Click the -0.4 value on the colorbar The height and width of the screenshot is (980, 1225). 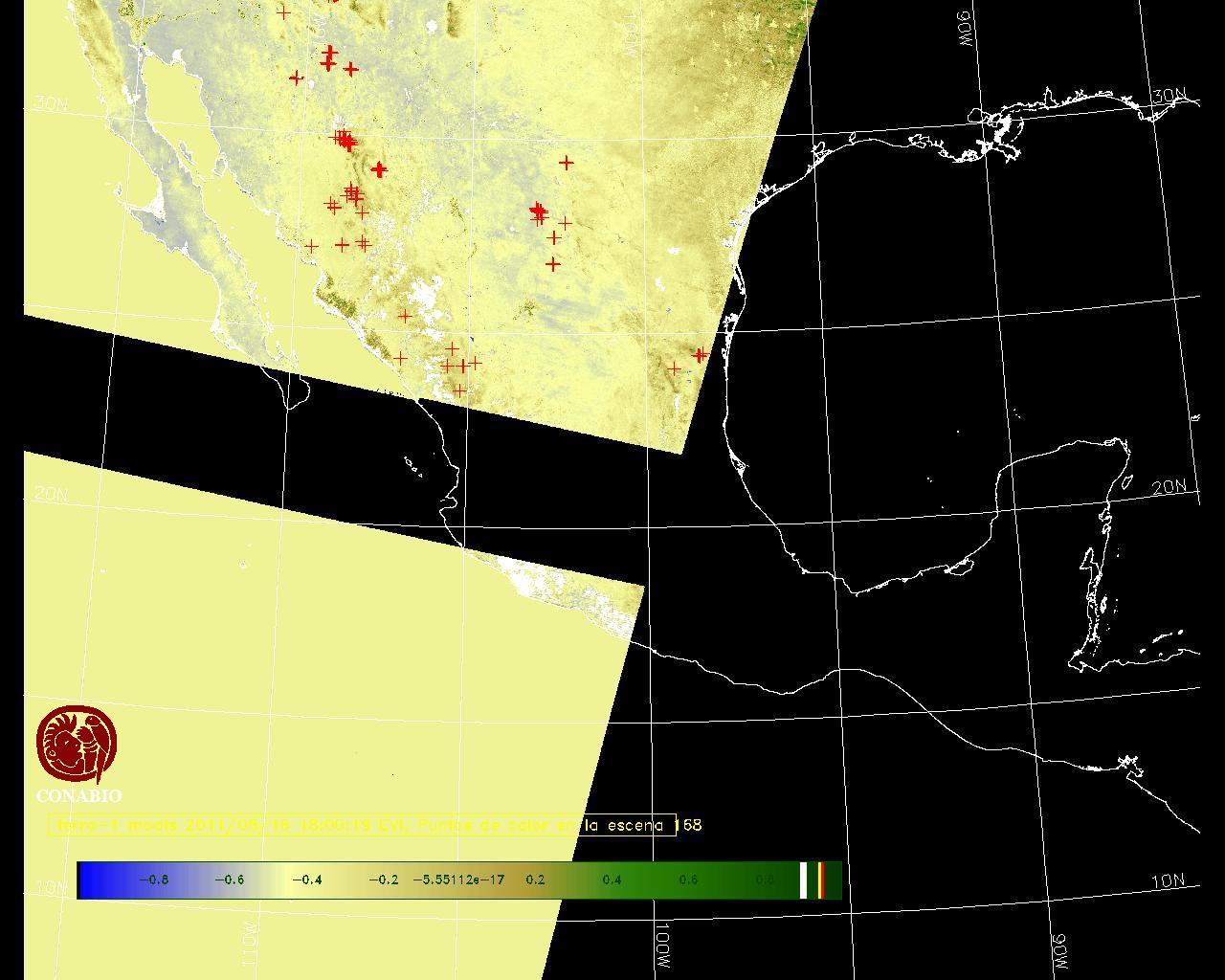click(306, 880)
